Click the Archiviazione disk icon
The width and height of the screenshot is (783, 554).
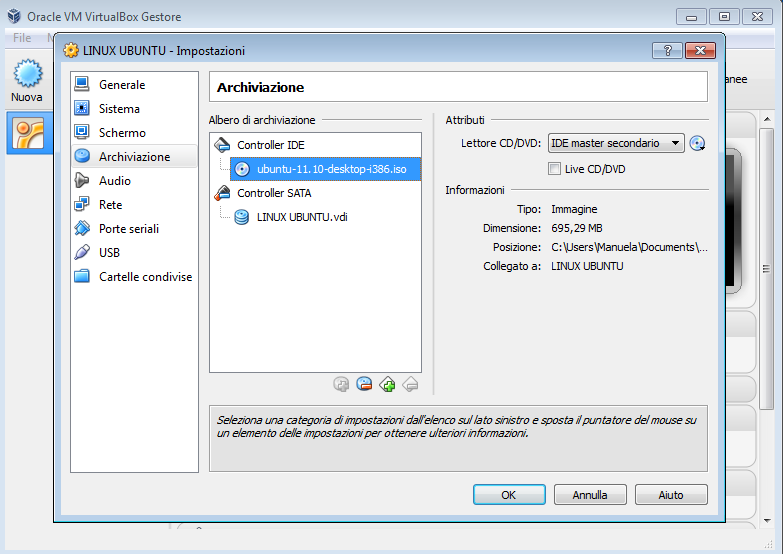click(82, 156)
